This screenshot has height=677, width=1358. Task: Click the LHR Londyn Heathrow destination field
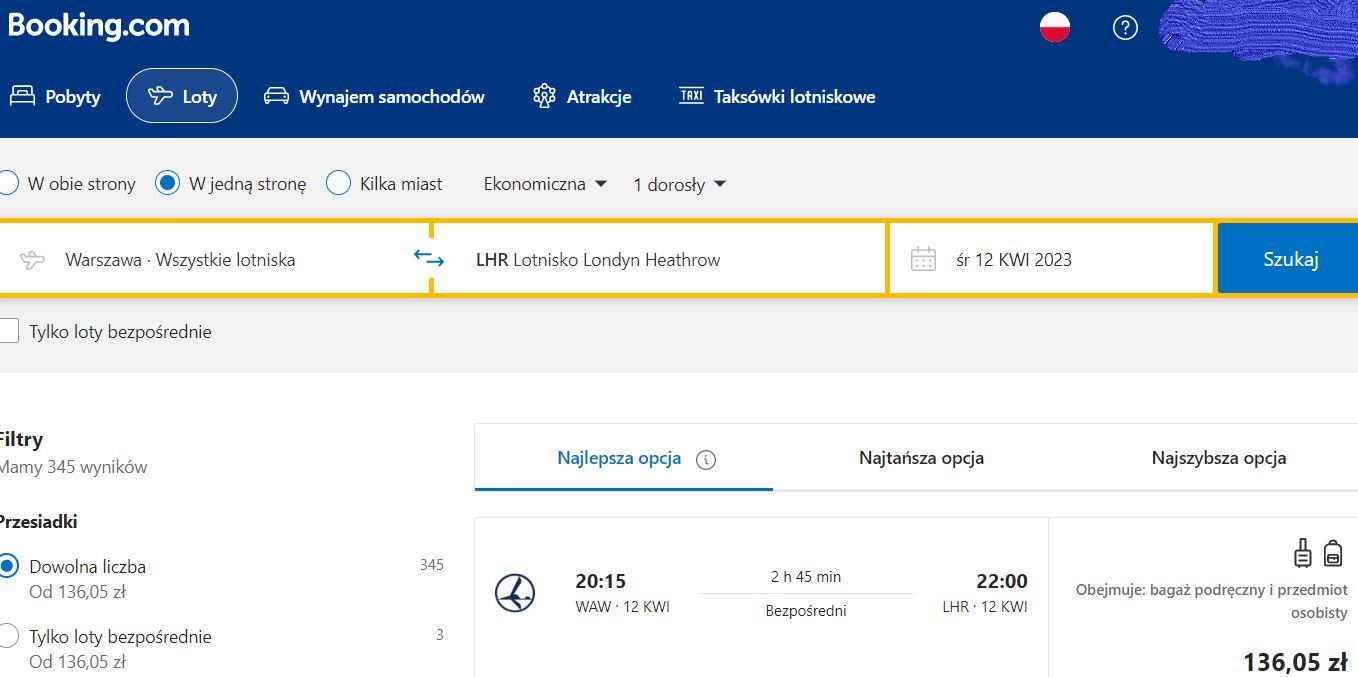click(659, 260)
